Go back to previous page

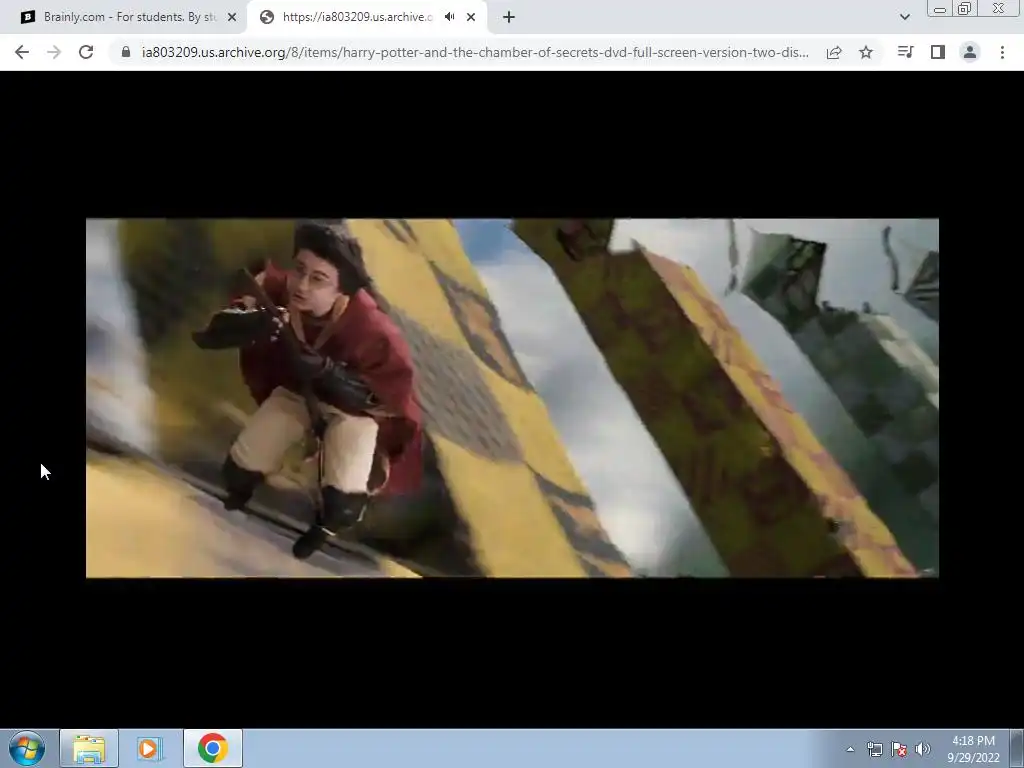coord(22,52)
